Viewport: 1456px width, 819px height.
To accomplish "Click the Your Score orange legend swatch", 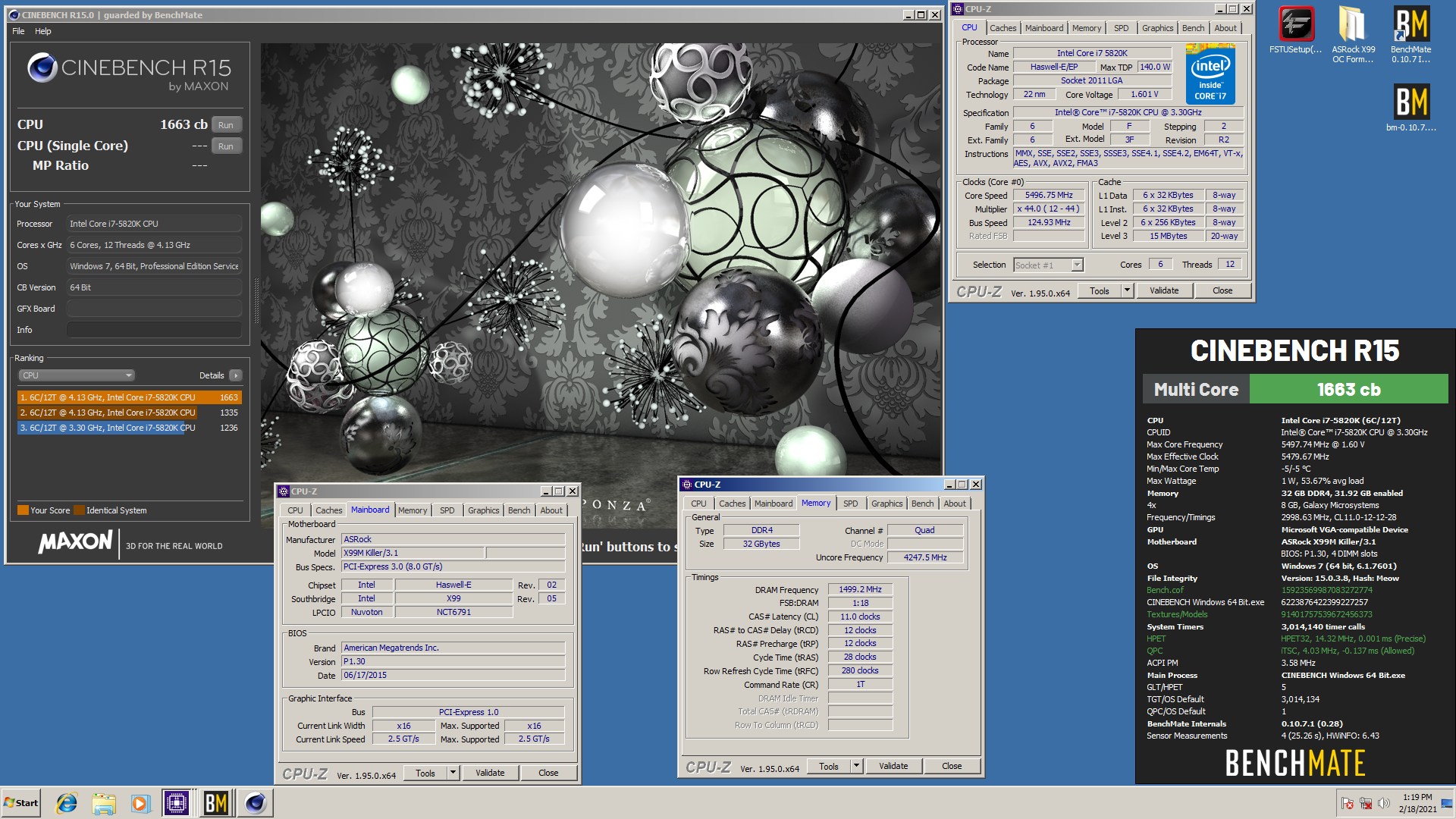I will [x=23, y=510].
